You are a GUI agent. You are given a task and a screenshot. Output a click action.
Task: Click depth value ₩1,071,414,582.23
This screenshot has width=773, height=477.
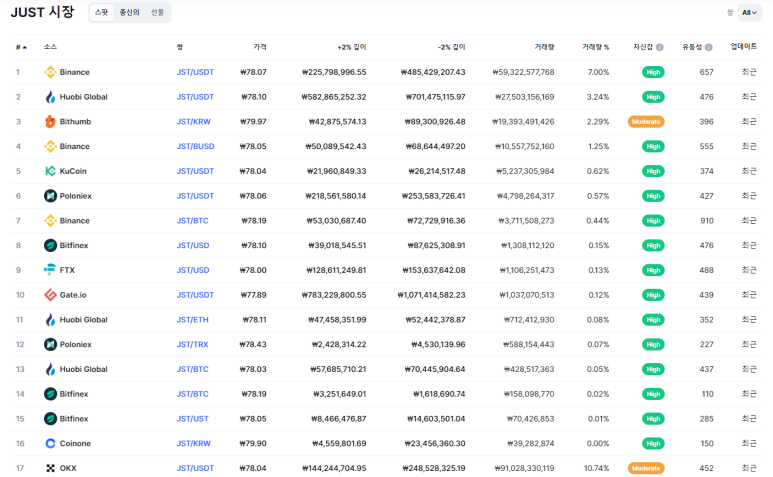431,295
